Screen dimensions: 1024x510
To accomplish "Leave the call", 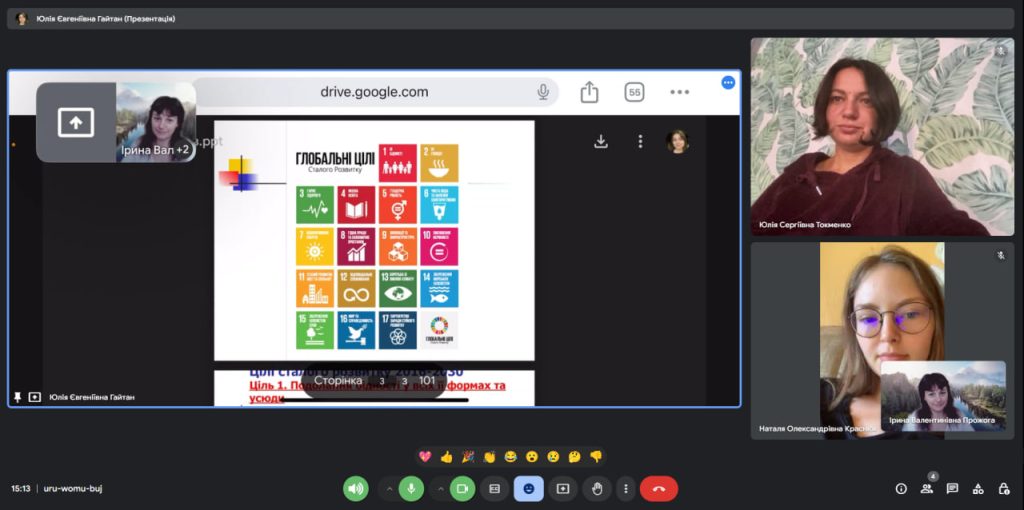I will (x=658, y=488).
